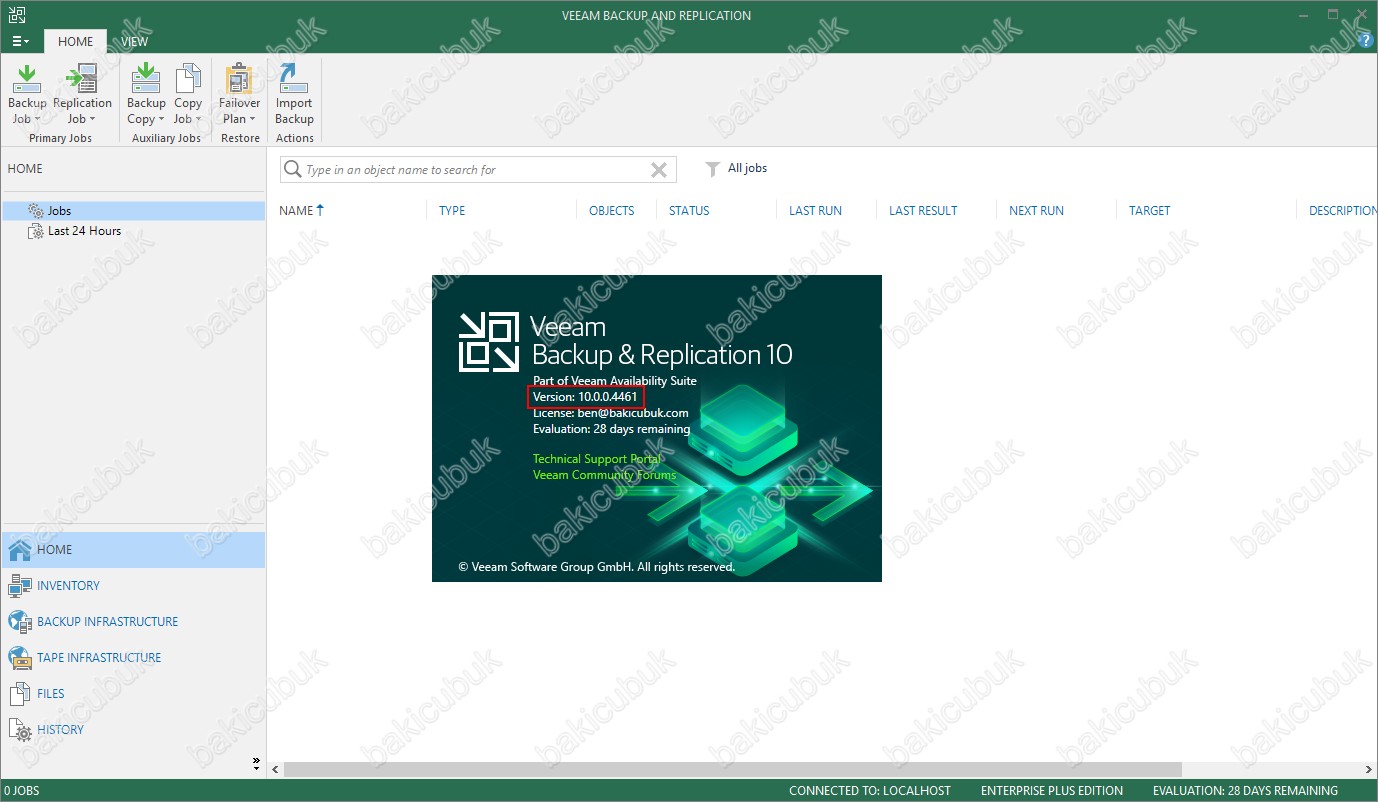Click the Veeam logo on splash screen

pos(488,342)
